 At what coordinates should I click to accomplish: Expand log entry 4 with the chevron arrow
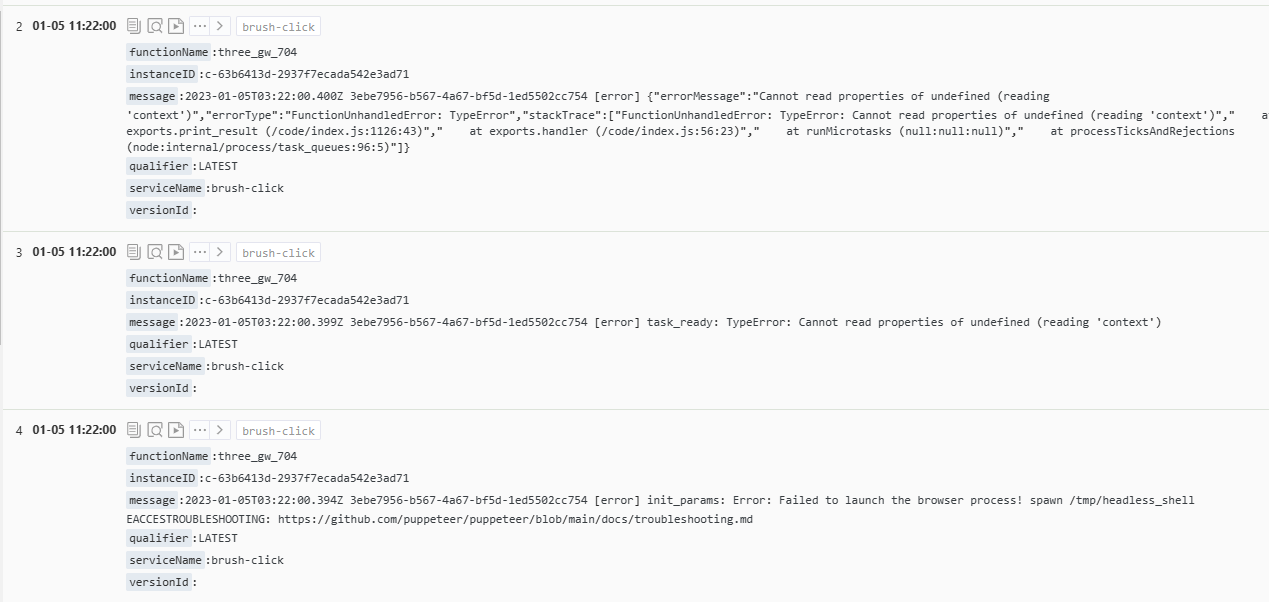coord(221,430)
